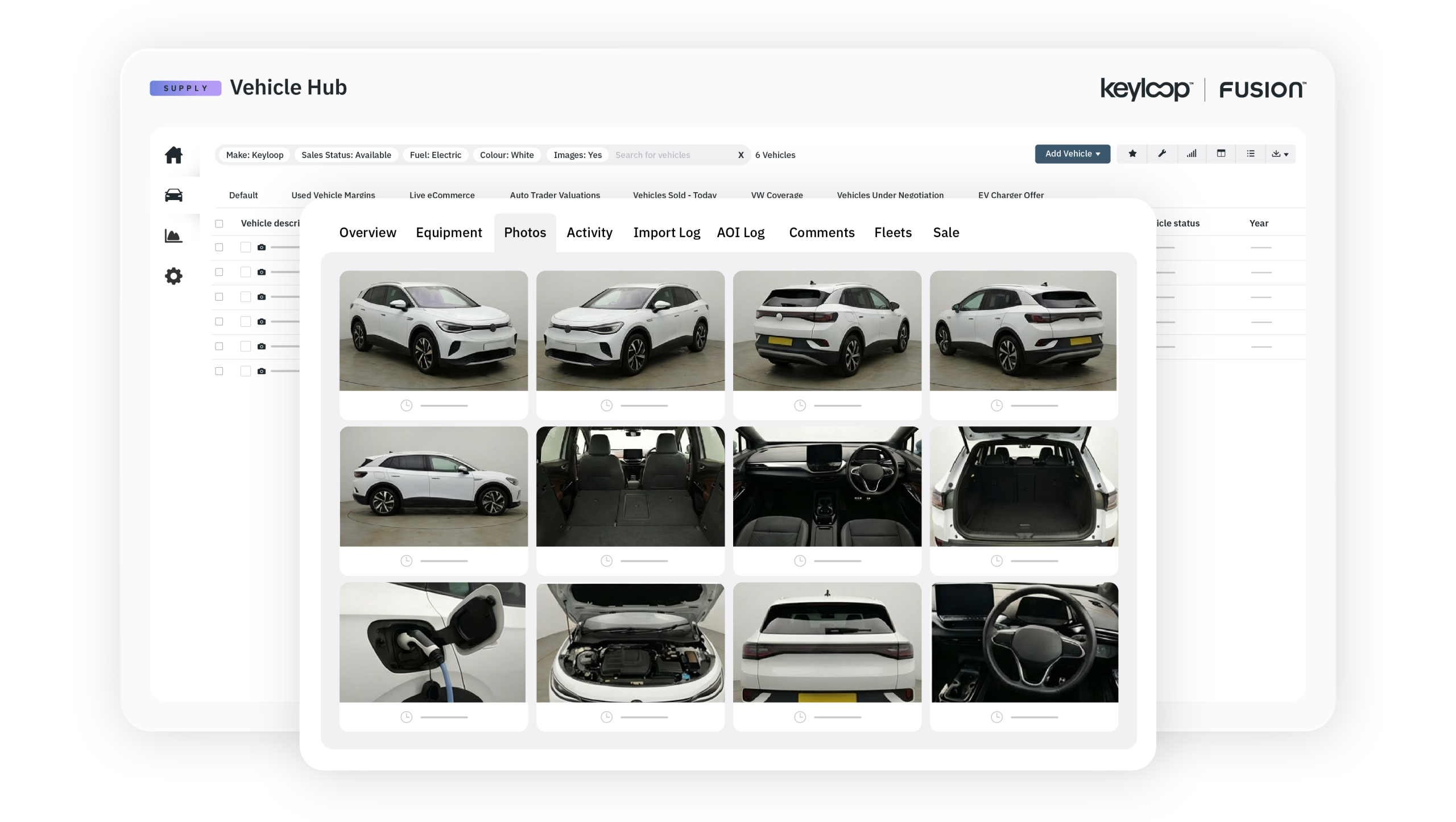Select the Default view tab
The image size is (1456, 822).
pyautogui.click(x=243, y=195)
